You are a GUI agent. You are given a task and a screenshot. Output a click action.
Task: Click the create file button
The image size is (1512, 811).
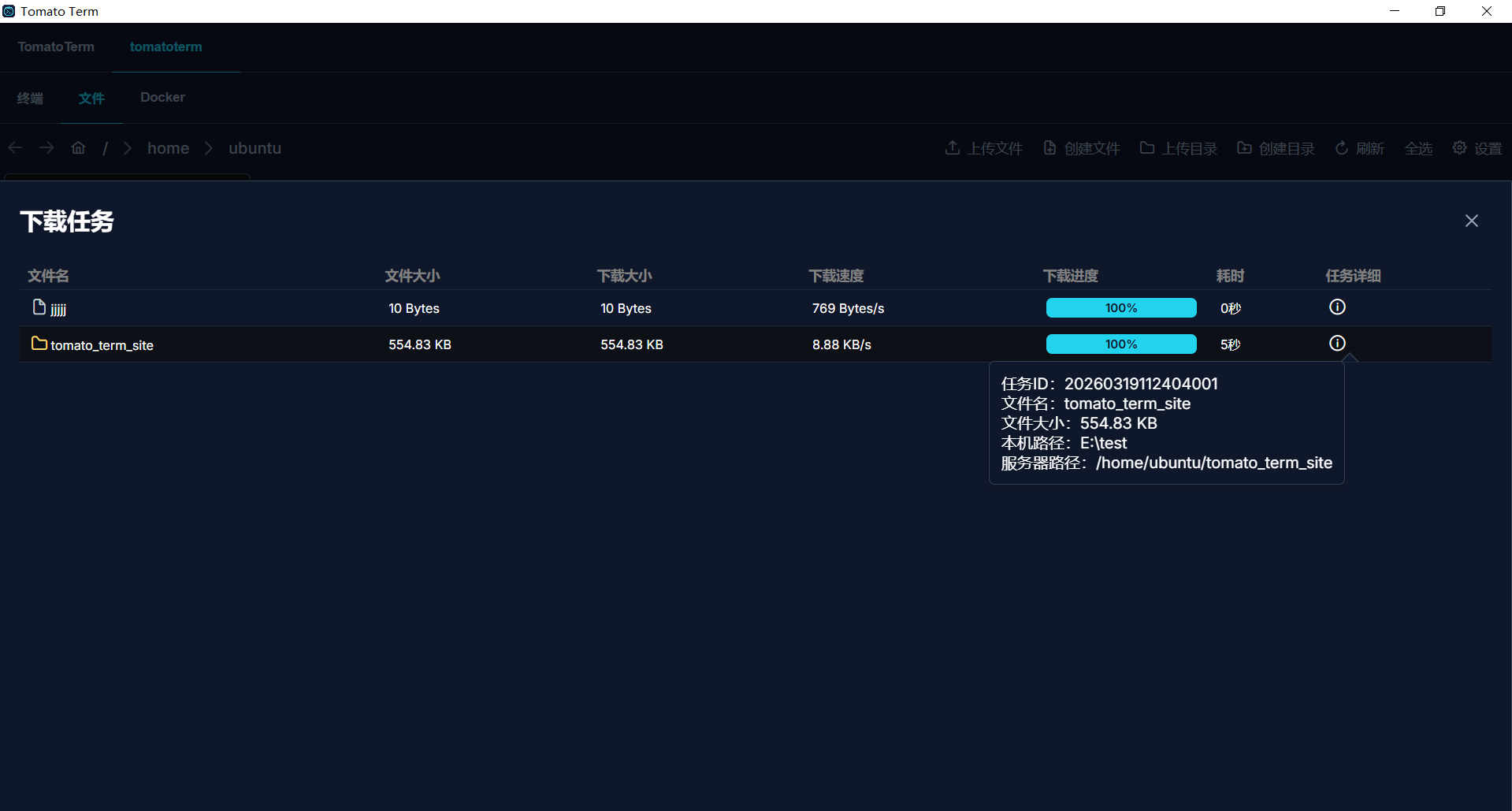click(1081, 148)
